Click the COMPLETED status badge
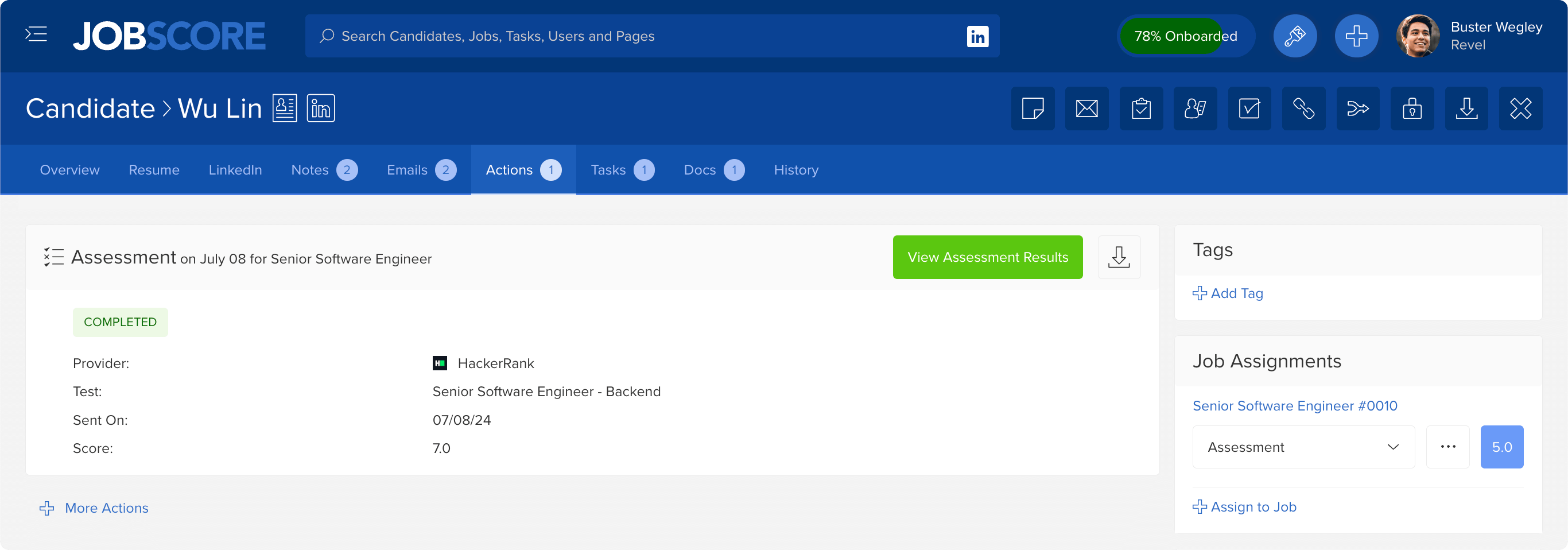The width and height of the screenshot is (1568, 550). 121,322
